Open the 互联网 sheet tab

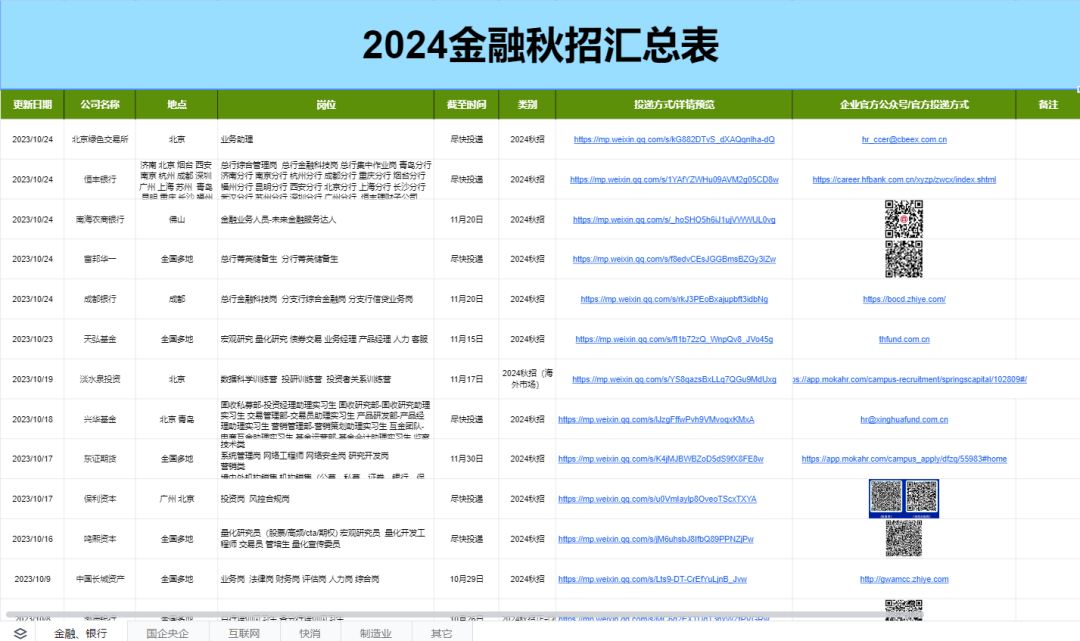click(x=244, y=633)
